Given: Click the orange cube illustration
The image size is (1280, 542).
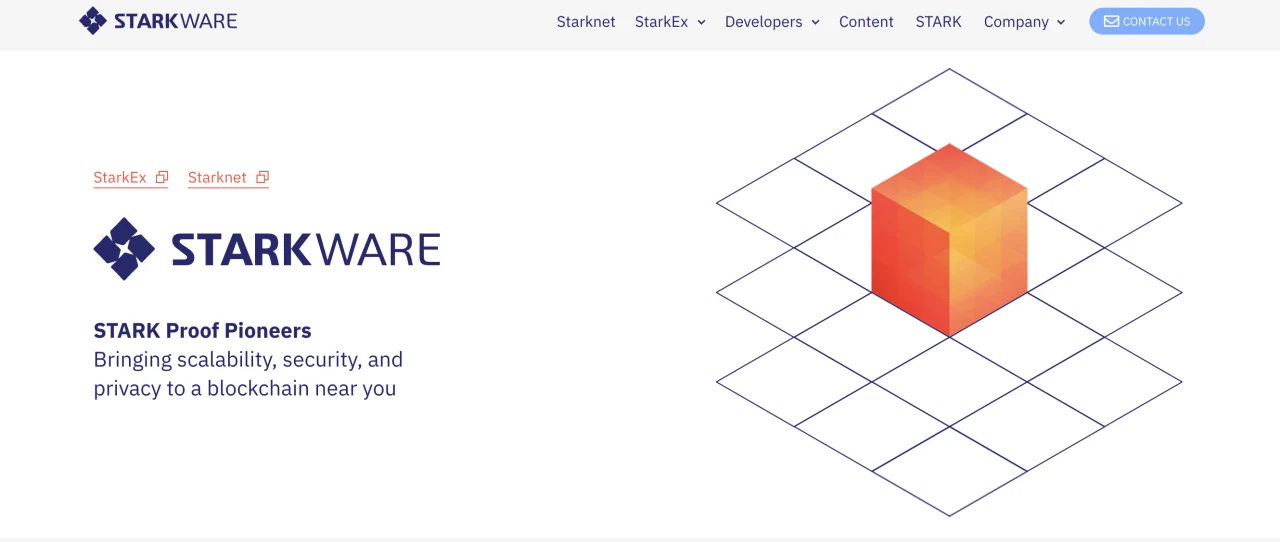Looking at the screenshot, I should tap(949, 240).
